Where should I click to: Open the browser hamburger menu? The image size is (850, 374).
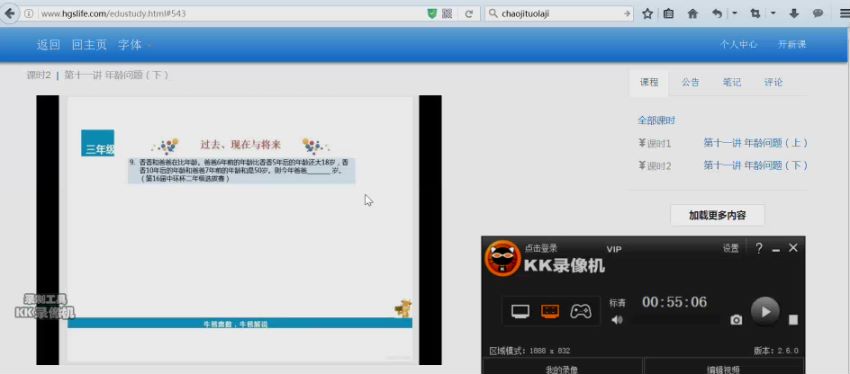tap(843, 14)
